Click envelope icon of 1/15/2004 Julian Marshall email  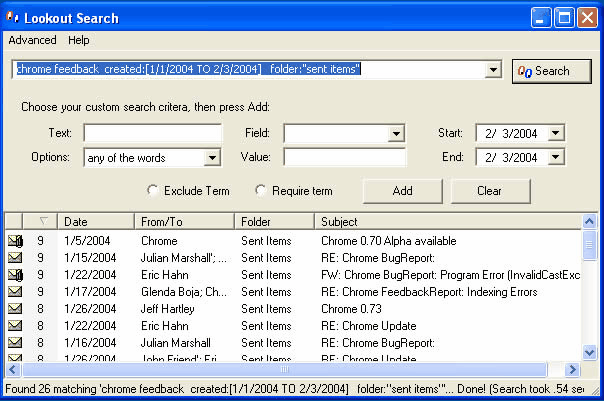point(15,258)
